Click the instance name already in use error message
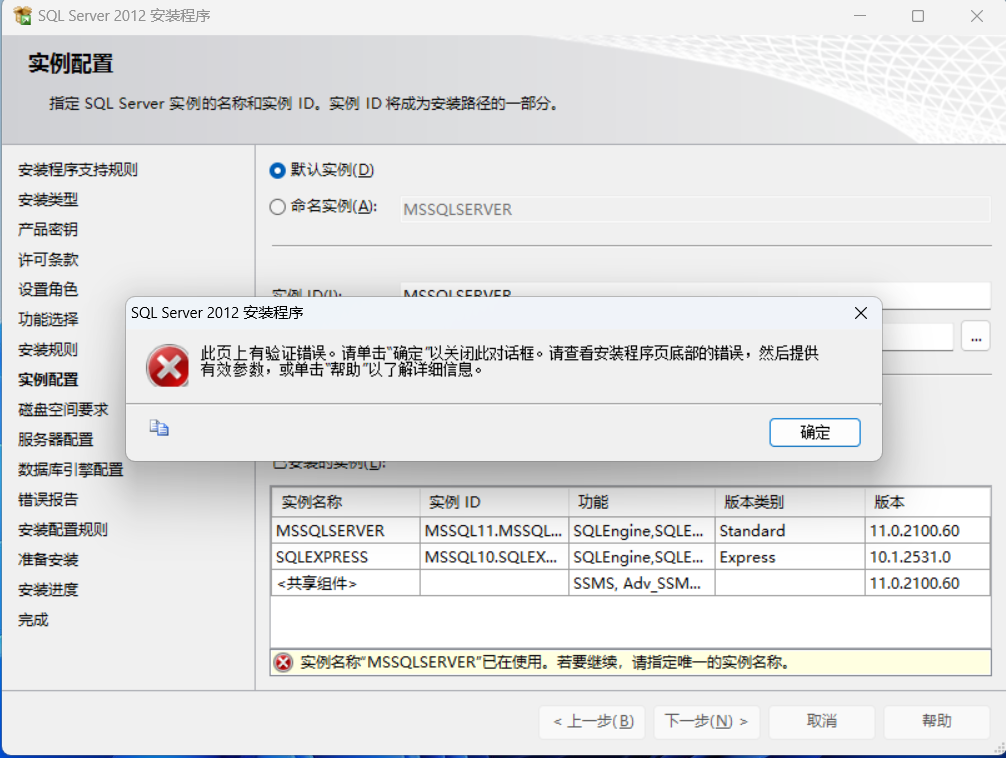The height and width of the screenshot is (758, 1006). (x=545, y=662)
